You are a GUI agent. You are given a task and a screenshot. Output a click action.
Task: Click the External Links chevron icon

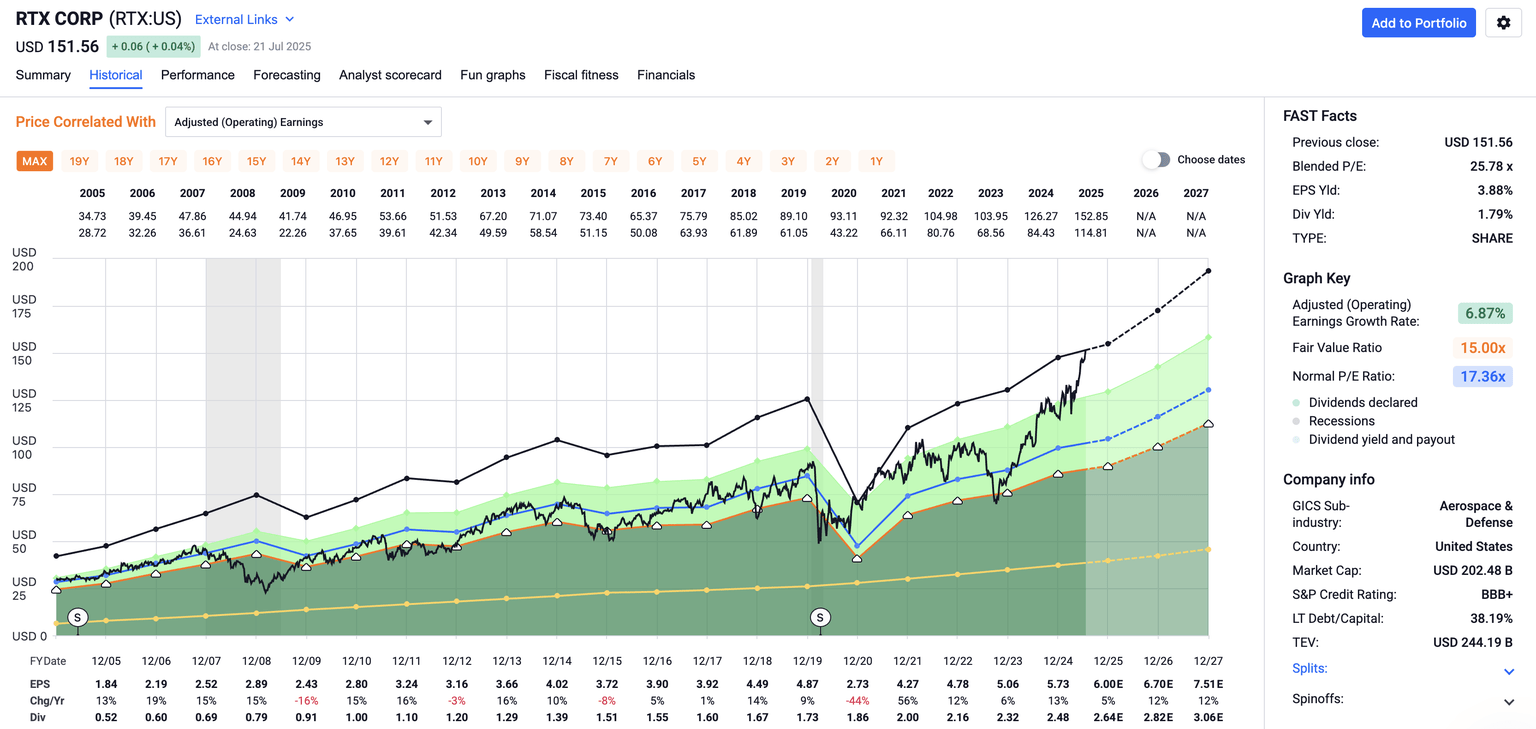tap(290, 19)
